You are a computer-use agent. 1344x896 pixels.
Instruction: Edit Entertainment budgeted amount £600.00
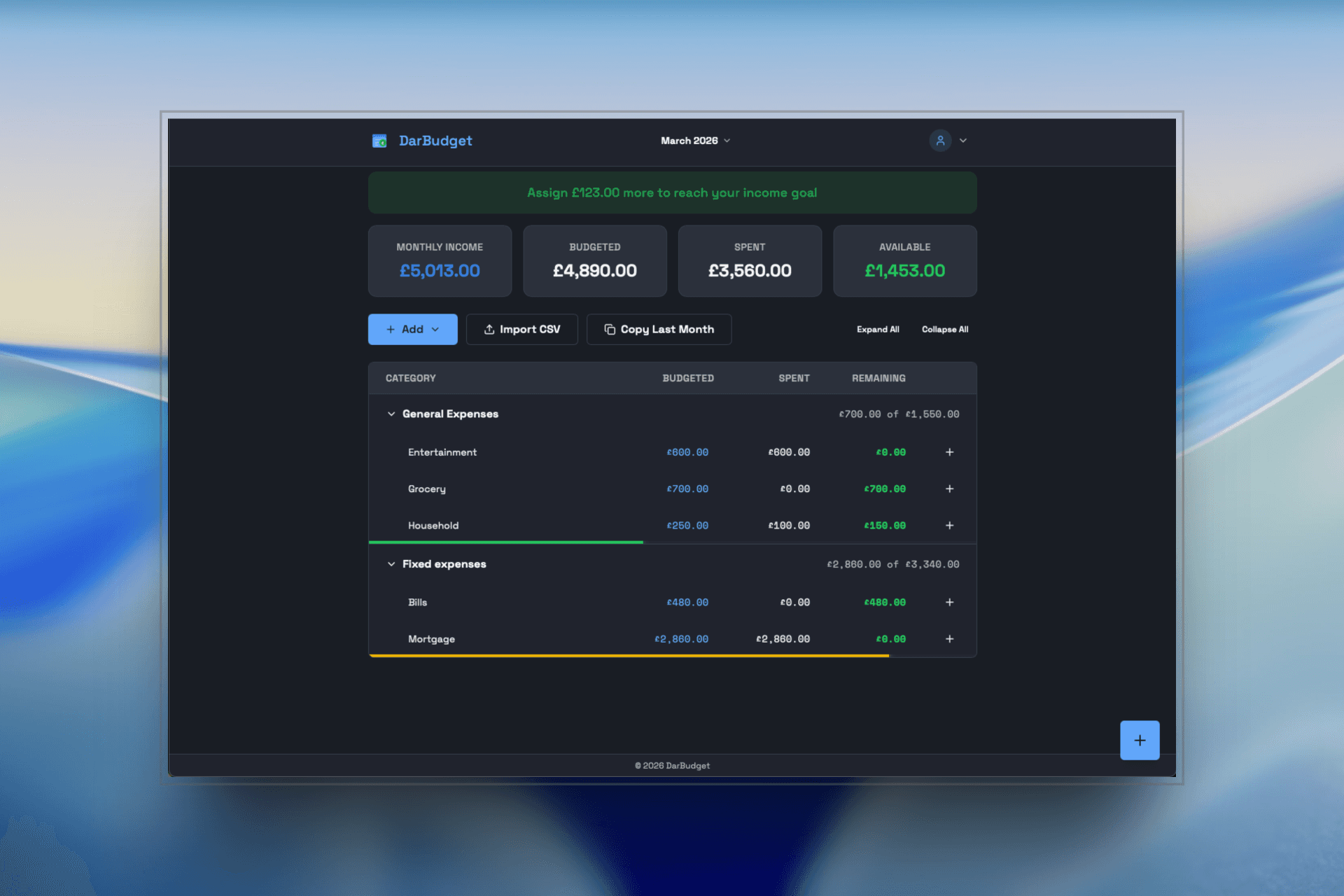687,453
